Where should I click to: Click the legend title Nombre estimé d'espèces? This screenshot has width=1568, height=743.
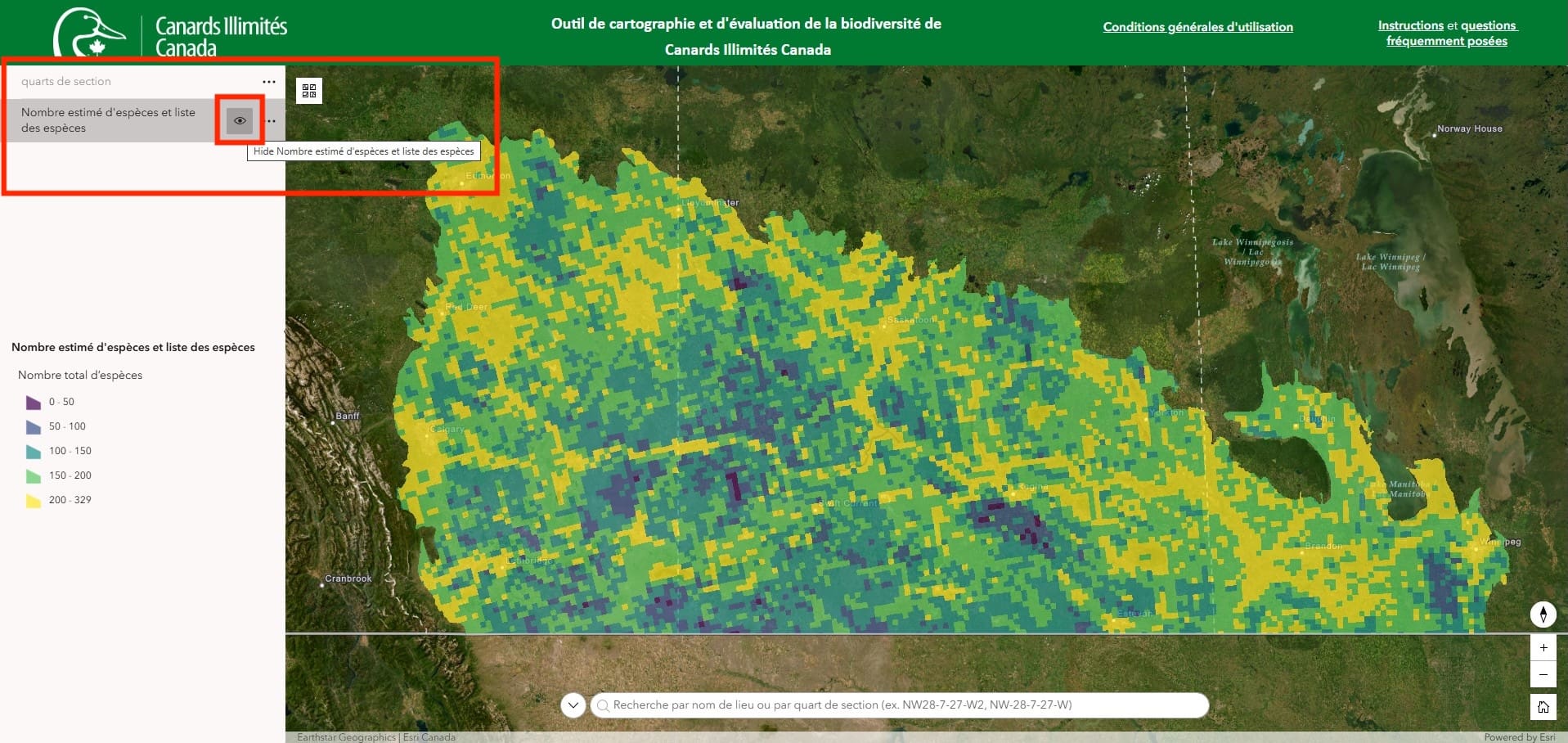(x=133, y=347)
